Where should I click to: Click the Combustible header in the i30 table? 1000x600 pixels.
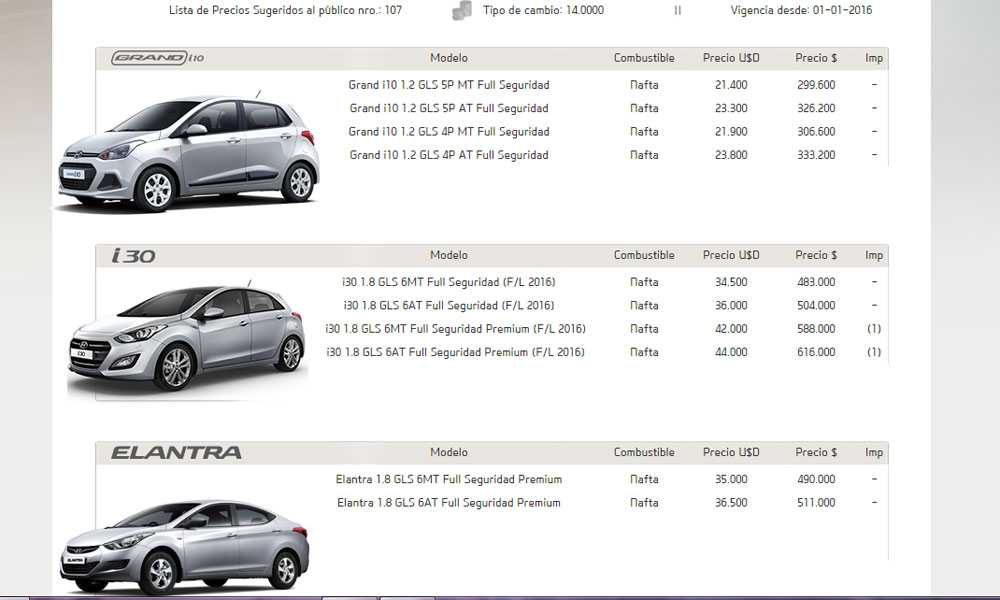[x=644, y=255]
